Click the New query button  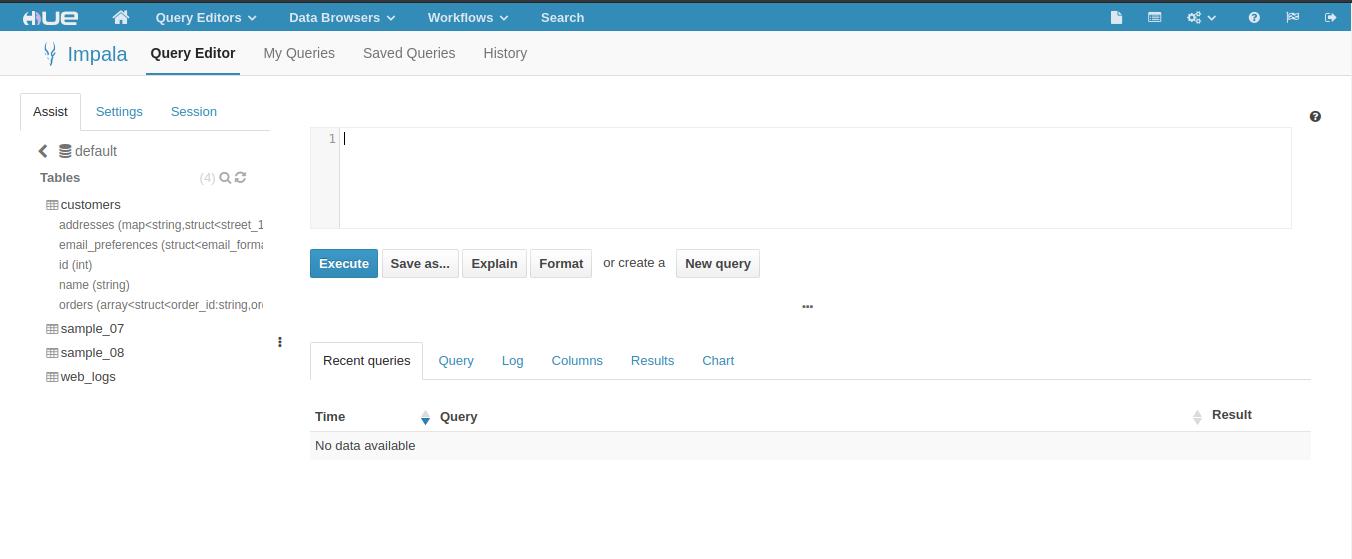coord(718,264)
